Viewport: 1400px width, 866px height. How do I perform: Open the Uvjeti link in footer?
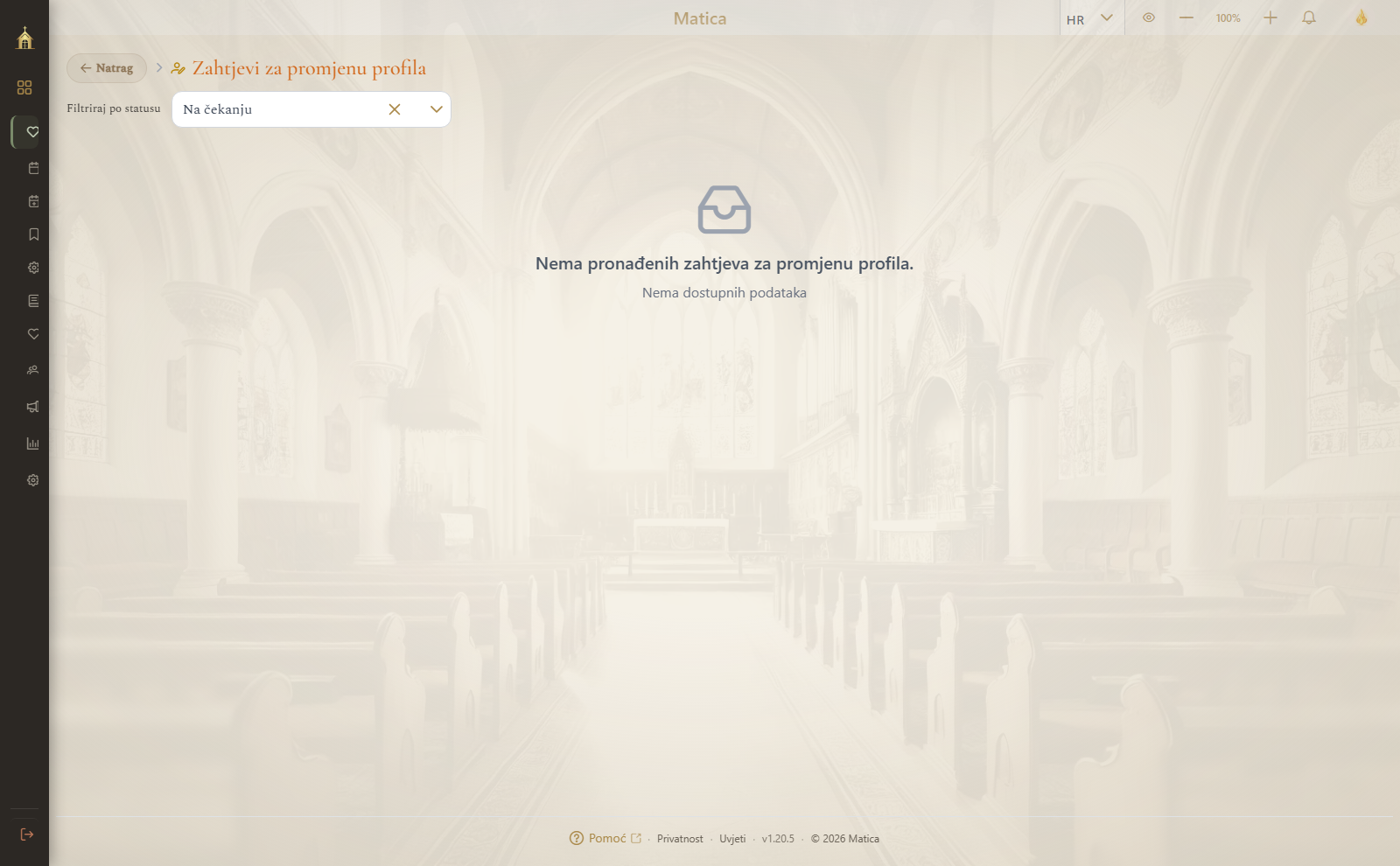(732, 839)
